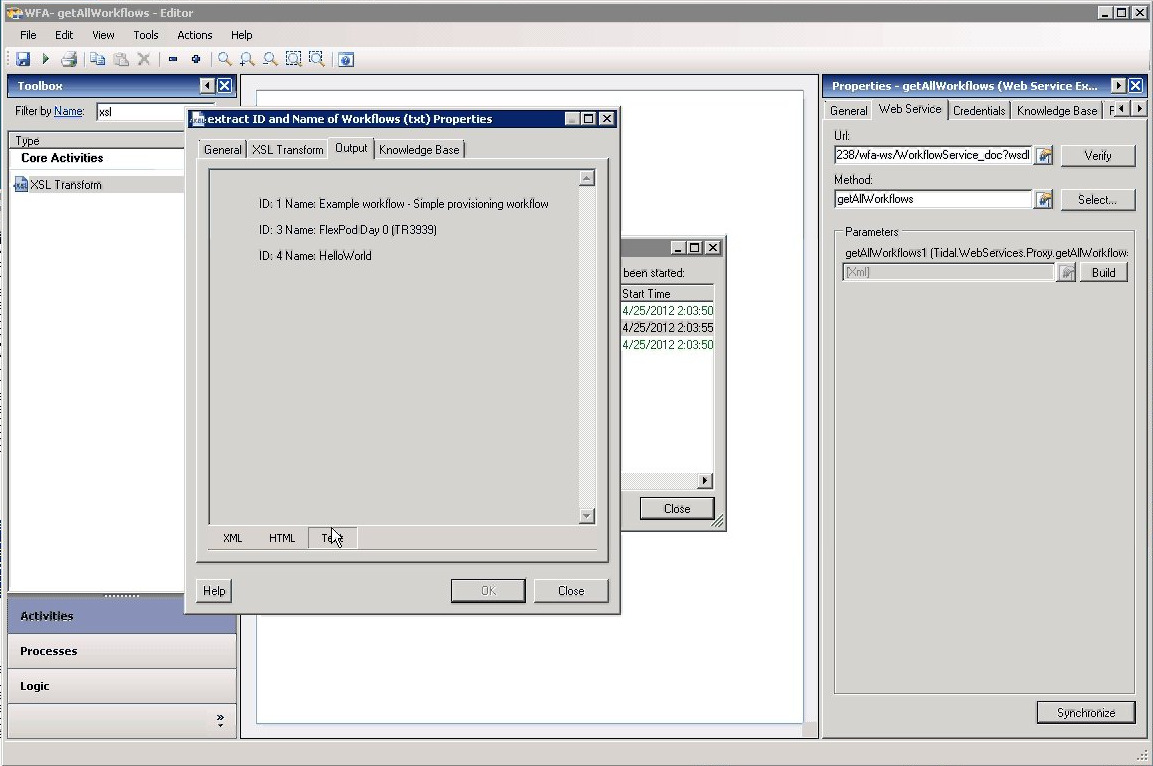Open the Actions menu
Image resolution: width=1153 pixels, height=766 pixels.
coord(195,35)
